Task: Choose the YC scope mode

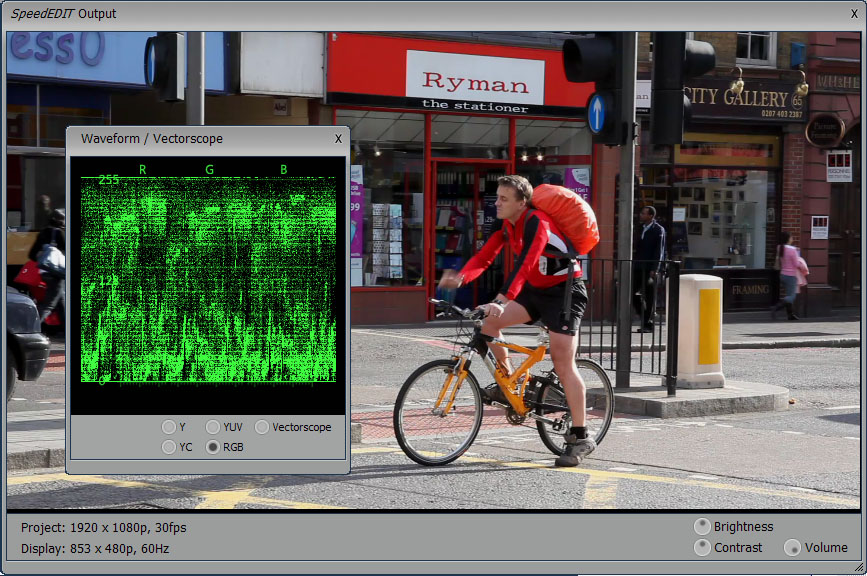Action: point(169,447)
